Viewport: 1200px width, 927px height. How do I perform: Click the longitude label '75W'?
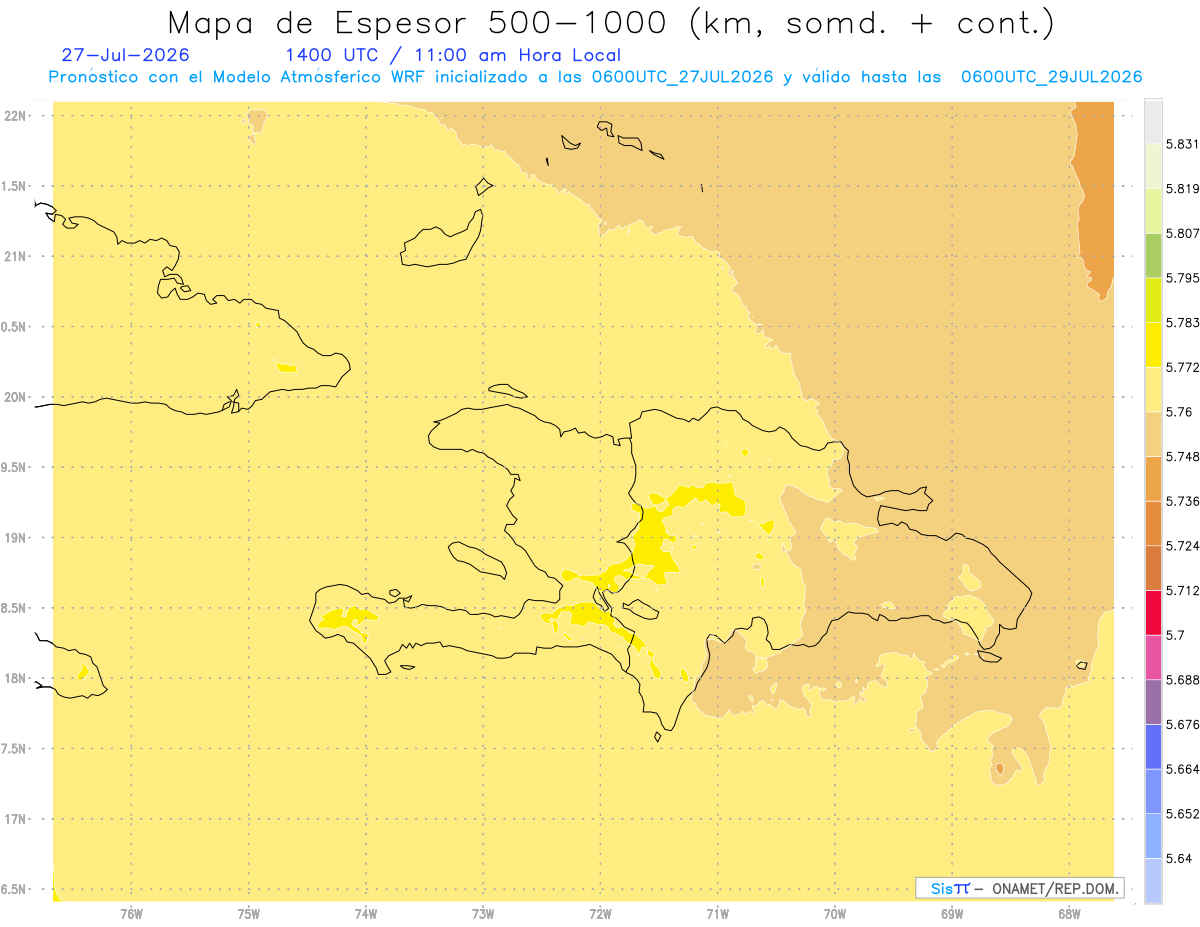[248, 914]
